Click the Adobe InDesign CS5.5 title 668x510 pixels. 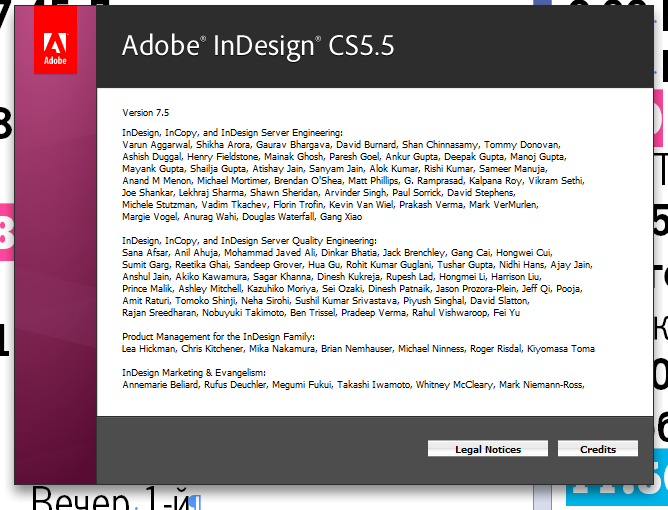click(x=258, y=46)
